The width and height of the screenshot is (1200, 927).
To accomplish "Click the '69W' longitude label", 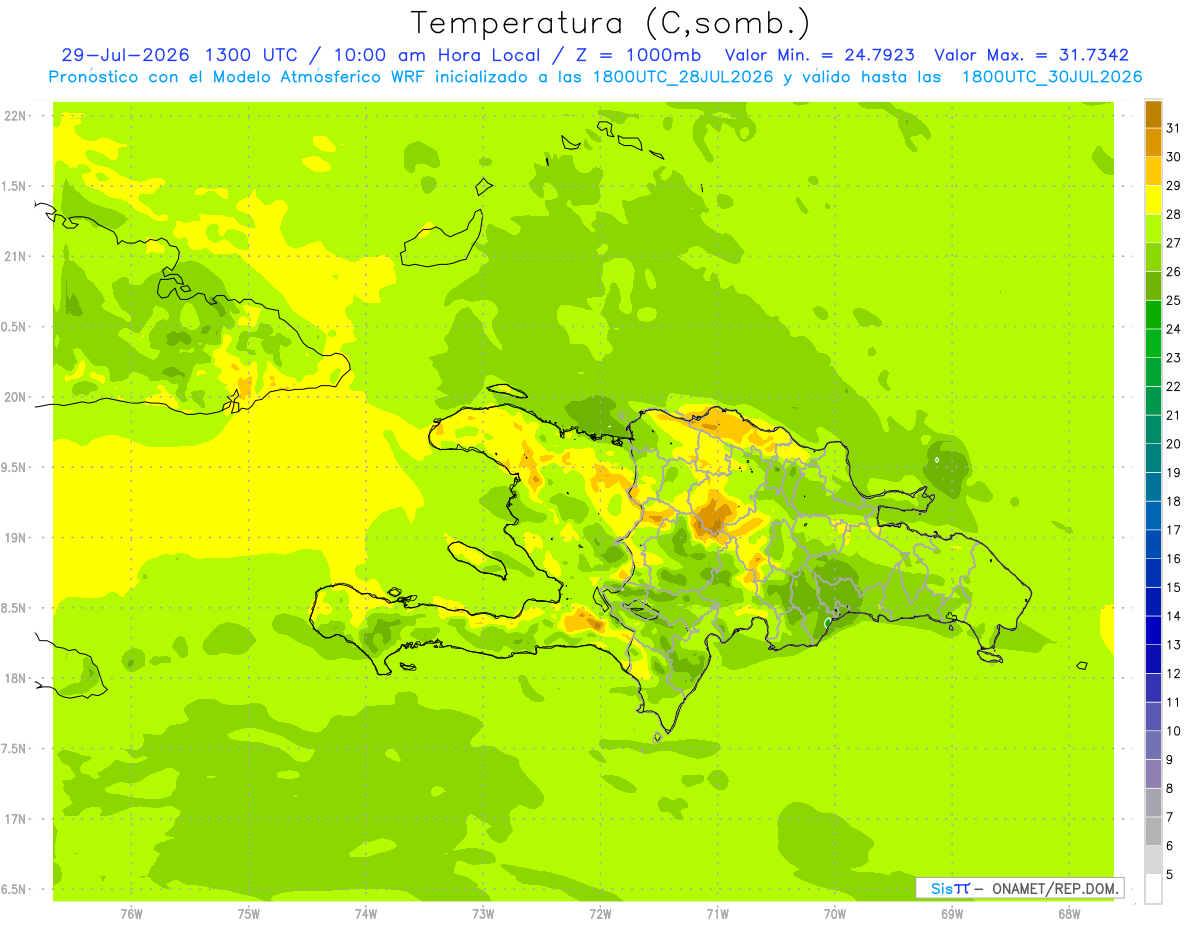I will (952, 914).
